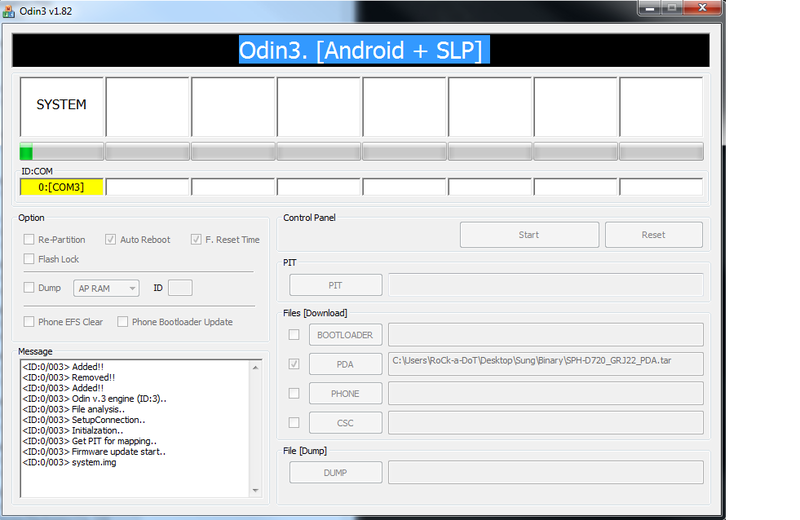Toggle the F. Reset Time checkbox

196,239
